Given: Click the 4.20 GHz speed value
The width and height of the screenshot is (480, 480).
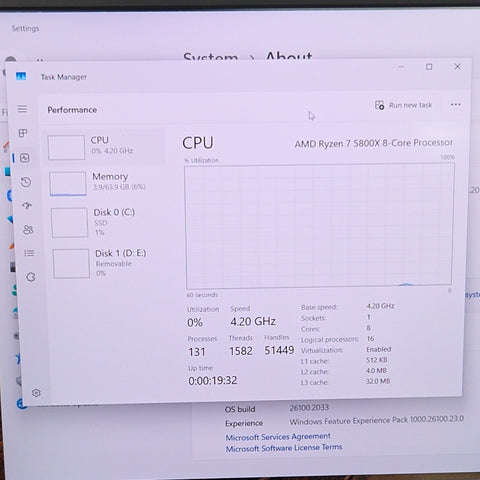Looking at the screenshot, I should coord(253,321).
